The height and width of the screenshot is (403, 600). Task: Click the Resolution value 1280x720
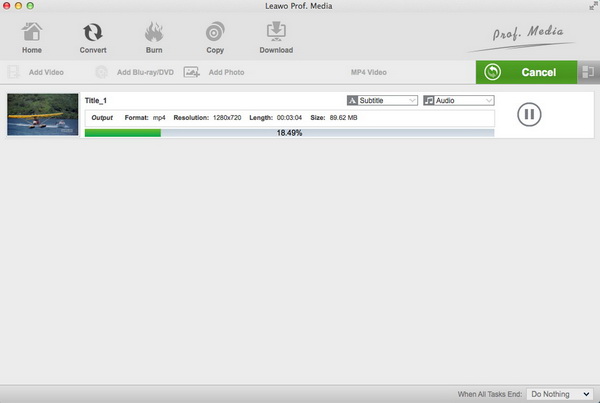(x=227, y=117)
